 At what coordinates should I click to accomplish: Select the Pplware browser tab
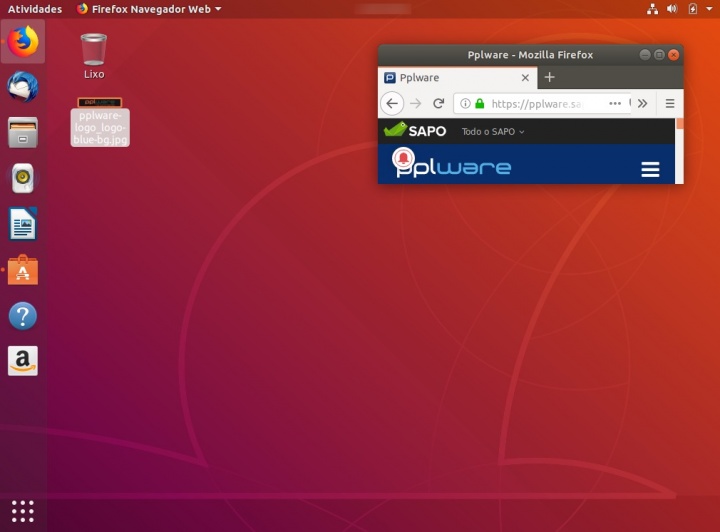pos(450,77)
